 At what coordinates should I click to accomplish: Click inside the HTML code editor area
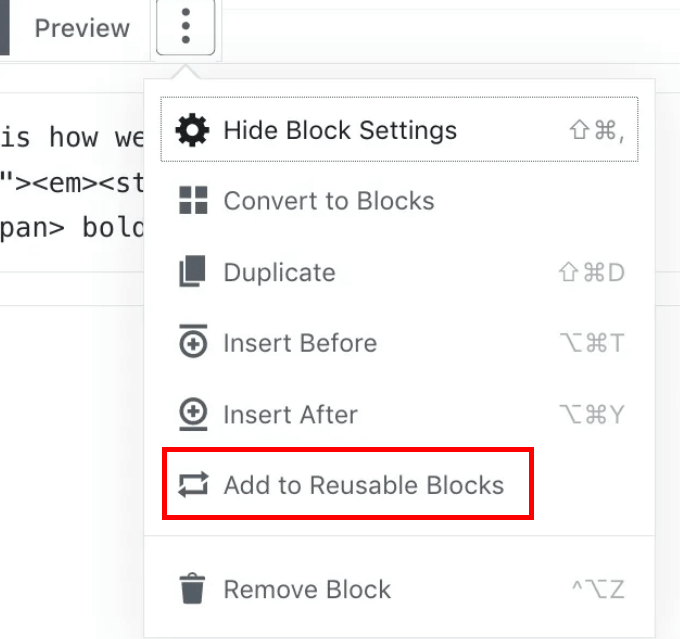click(x=72, y=182)
